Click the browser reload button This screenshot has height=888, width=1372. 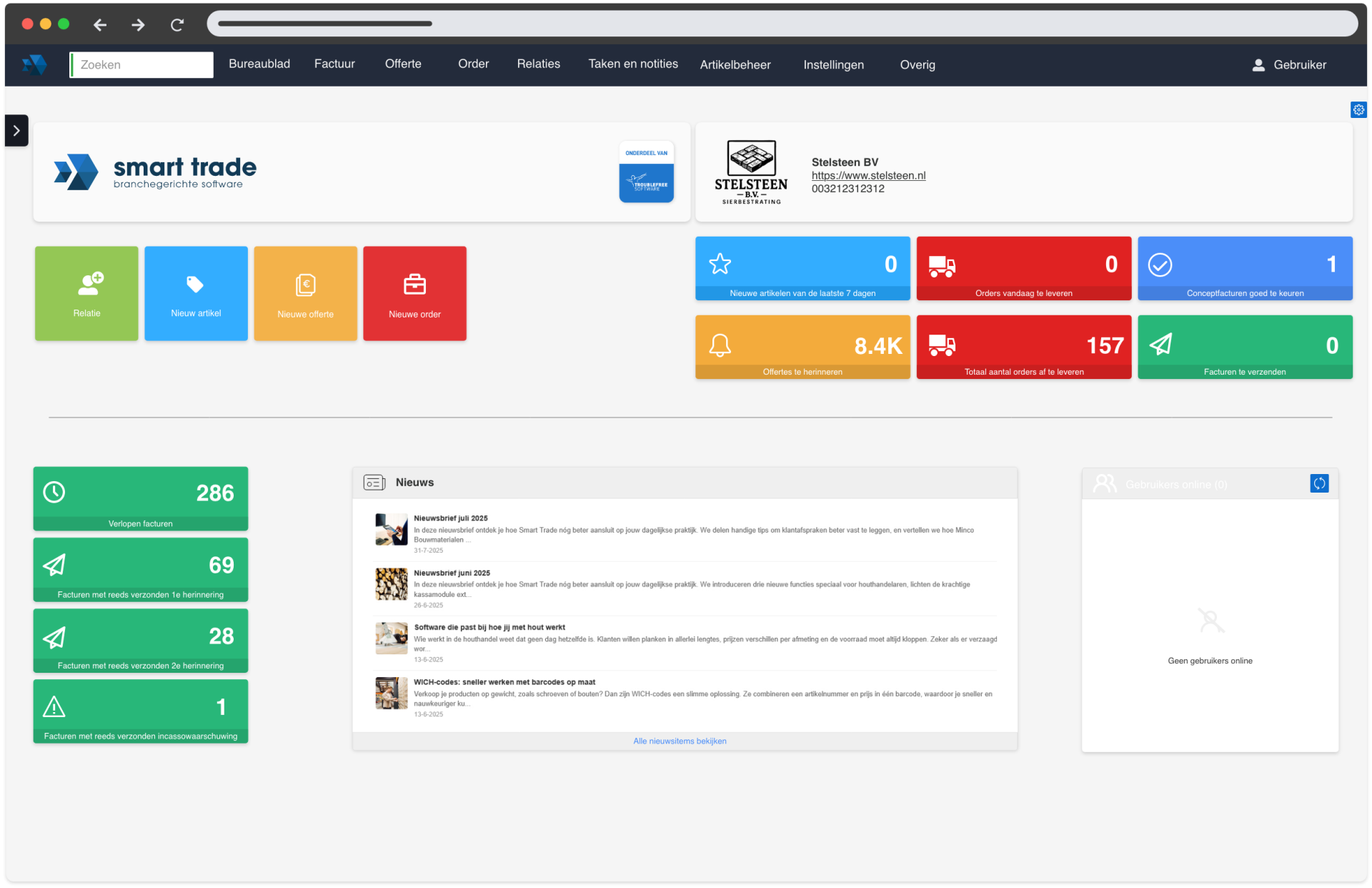click(177, 25)
